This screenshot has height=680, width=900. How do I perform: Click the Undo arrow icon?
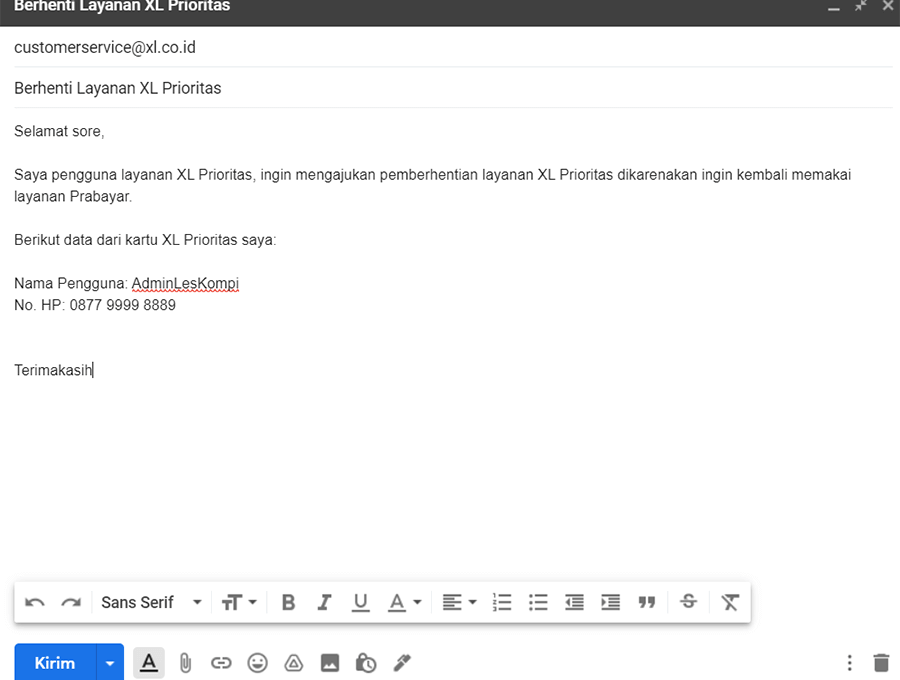(x=35, y=603)
